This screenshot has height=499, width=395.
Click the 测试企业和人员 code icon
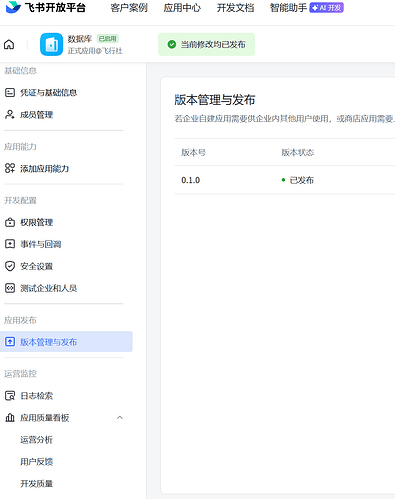(10, 288)
